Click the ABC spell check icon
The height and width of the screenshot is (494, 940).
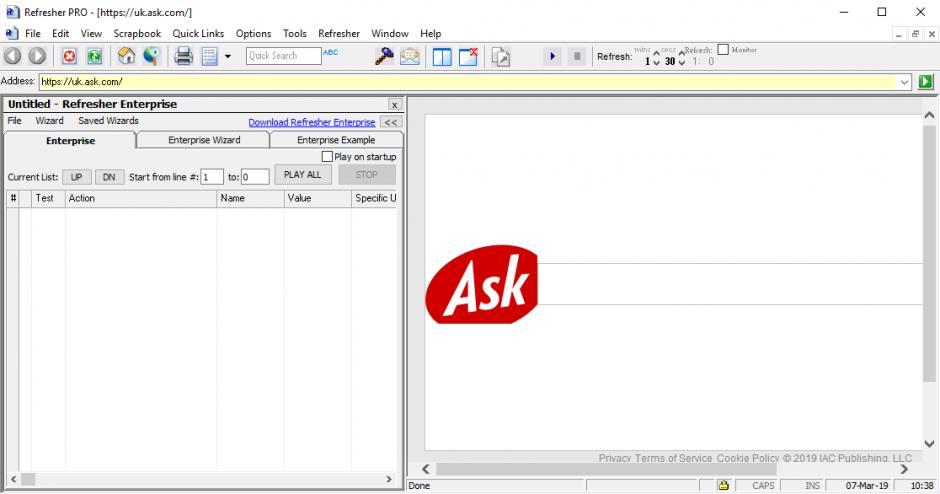click(x=330, y=53)
